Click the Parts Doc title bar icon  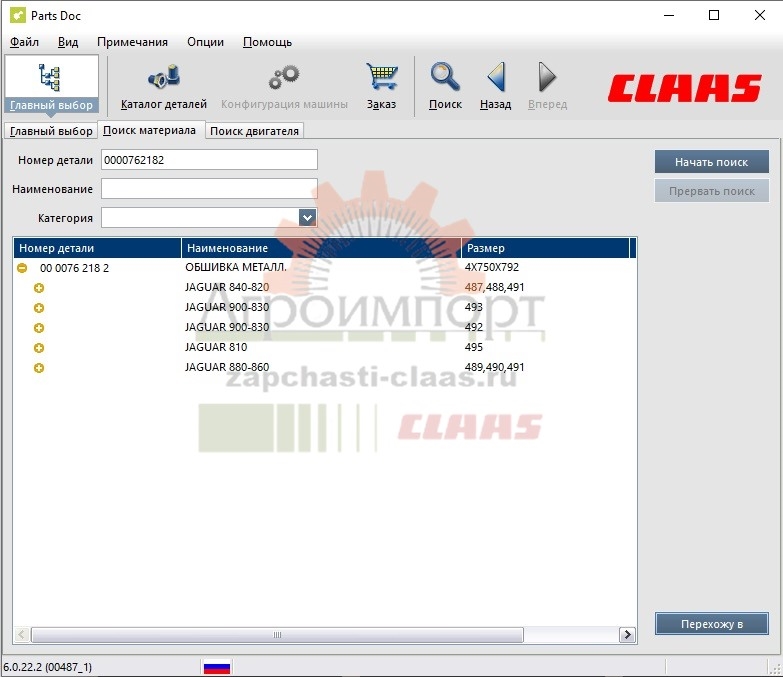point(17,15)
